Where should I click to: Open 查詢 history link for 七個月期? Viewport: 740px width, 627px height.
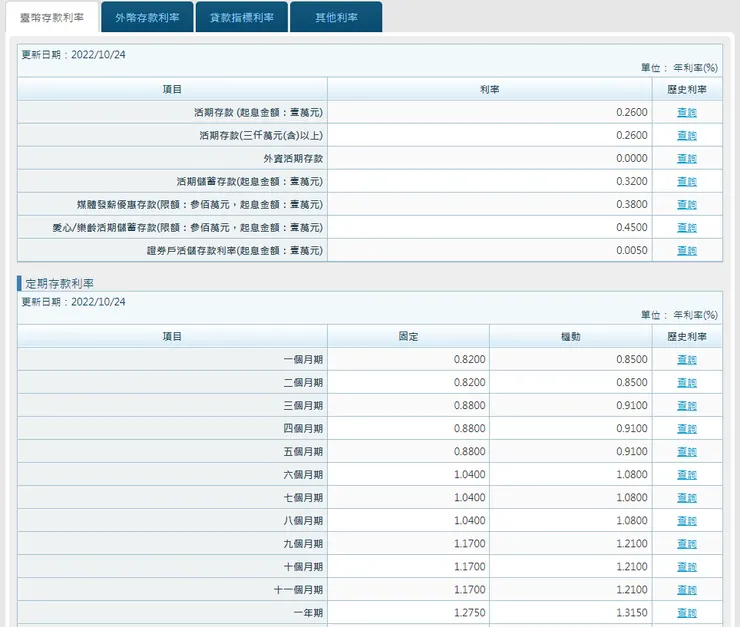pyautogui.click(x=687, y=498)
